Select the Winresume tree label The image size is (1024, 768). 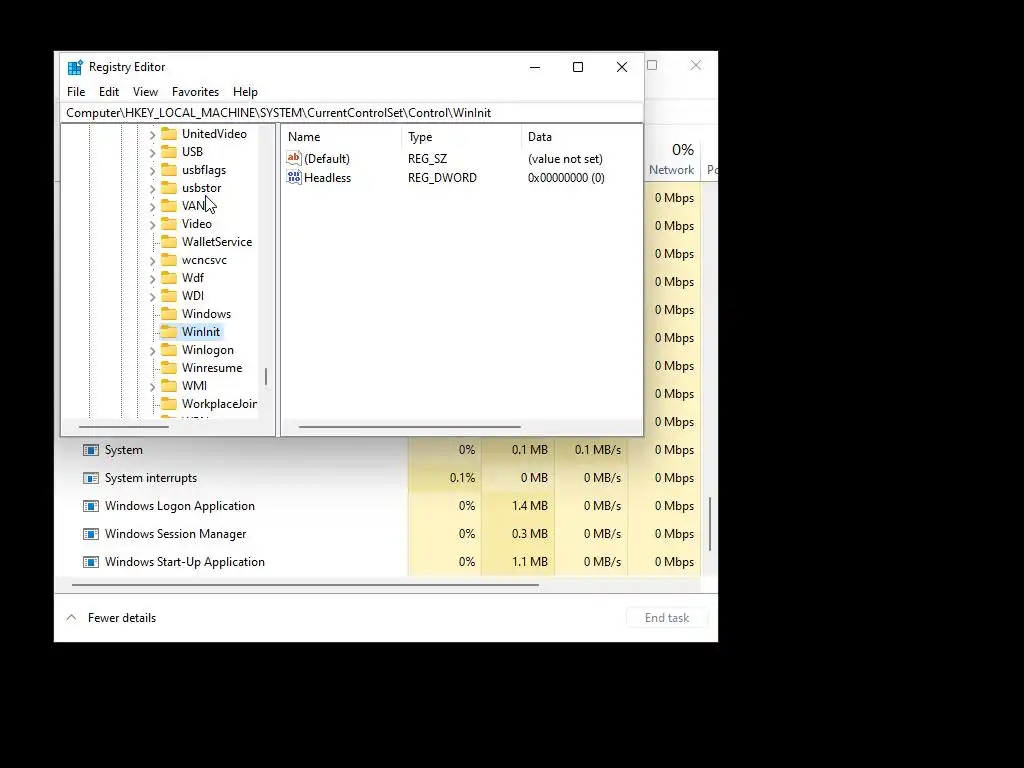tap(212, 368)
